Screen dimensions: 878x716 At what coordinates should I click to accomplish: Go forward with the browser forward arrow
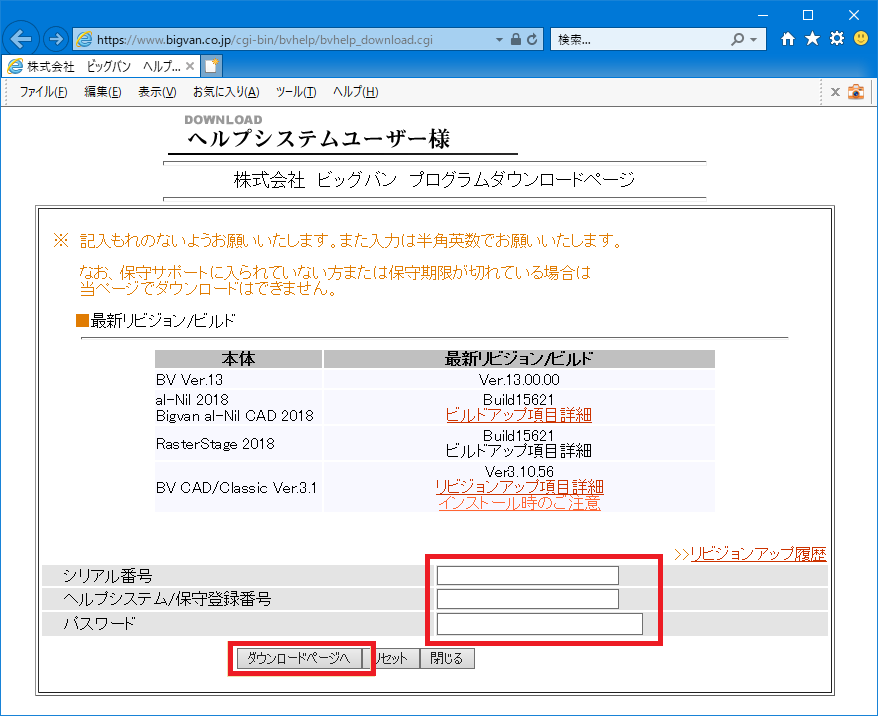(x=55, y=39)
